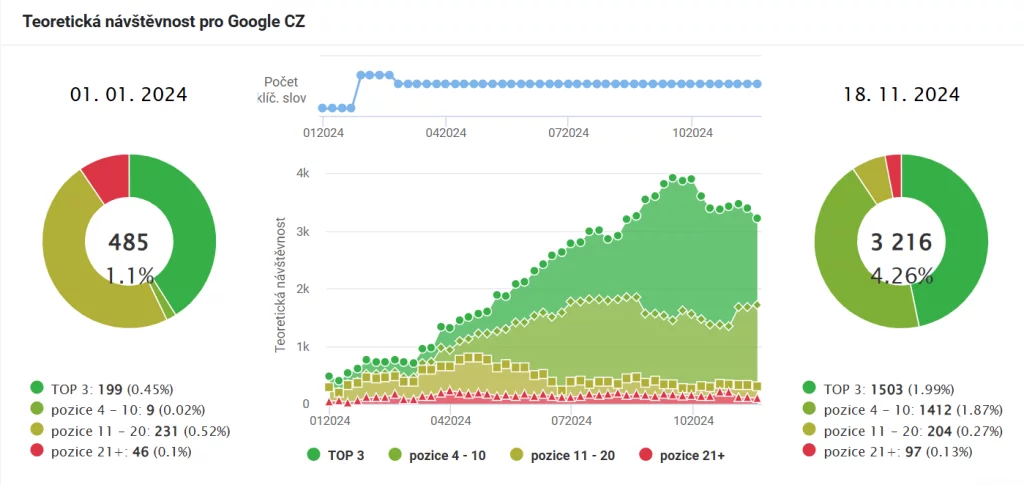Click the 01. 01. 2024 date heading
Screen dimensions: 1024x485
(128, 95)
